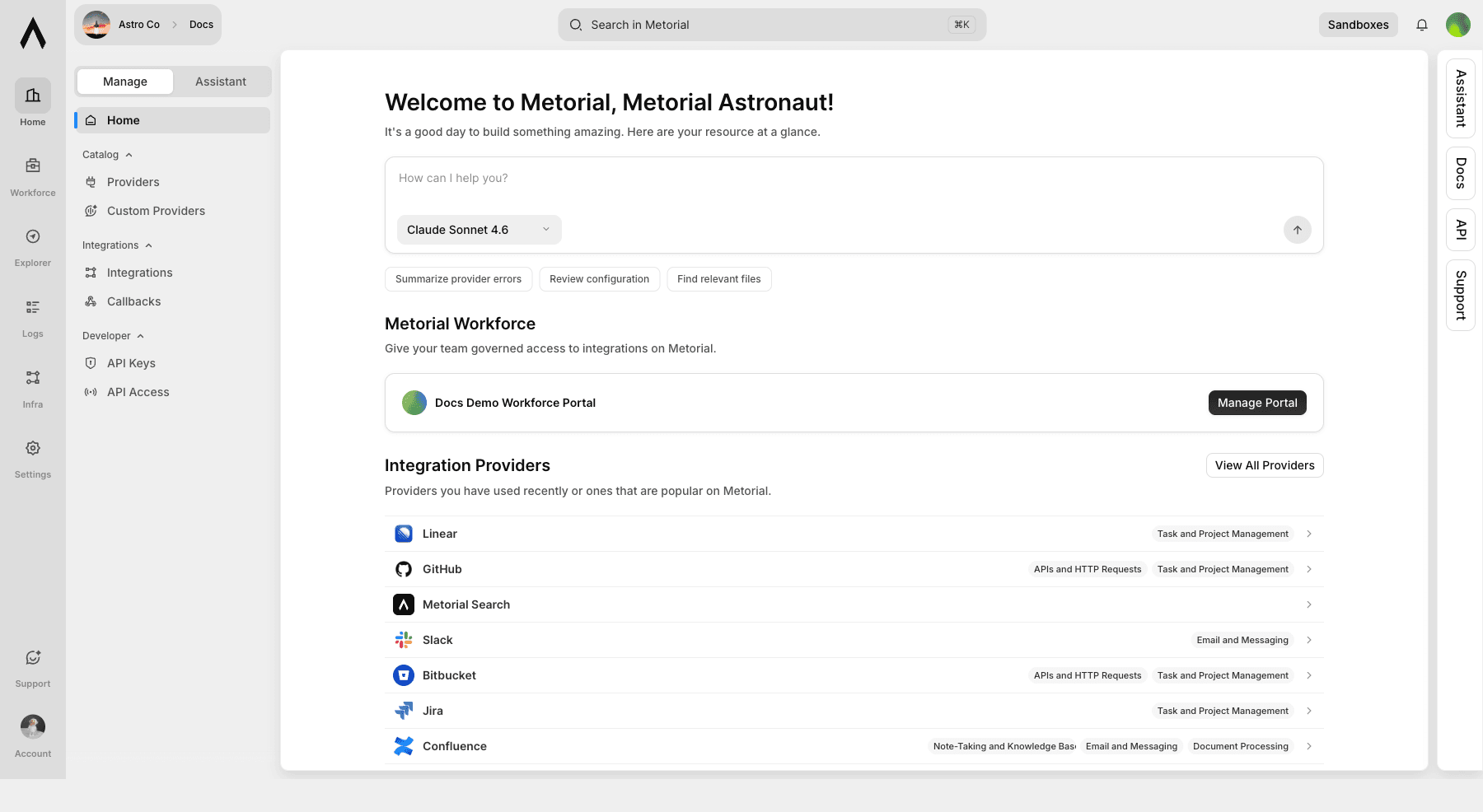Screen dimensions: 1483x812
Task: Select Home in the Manage sidebar
Action: click(172, 120)
